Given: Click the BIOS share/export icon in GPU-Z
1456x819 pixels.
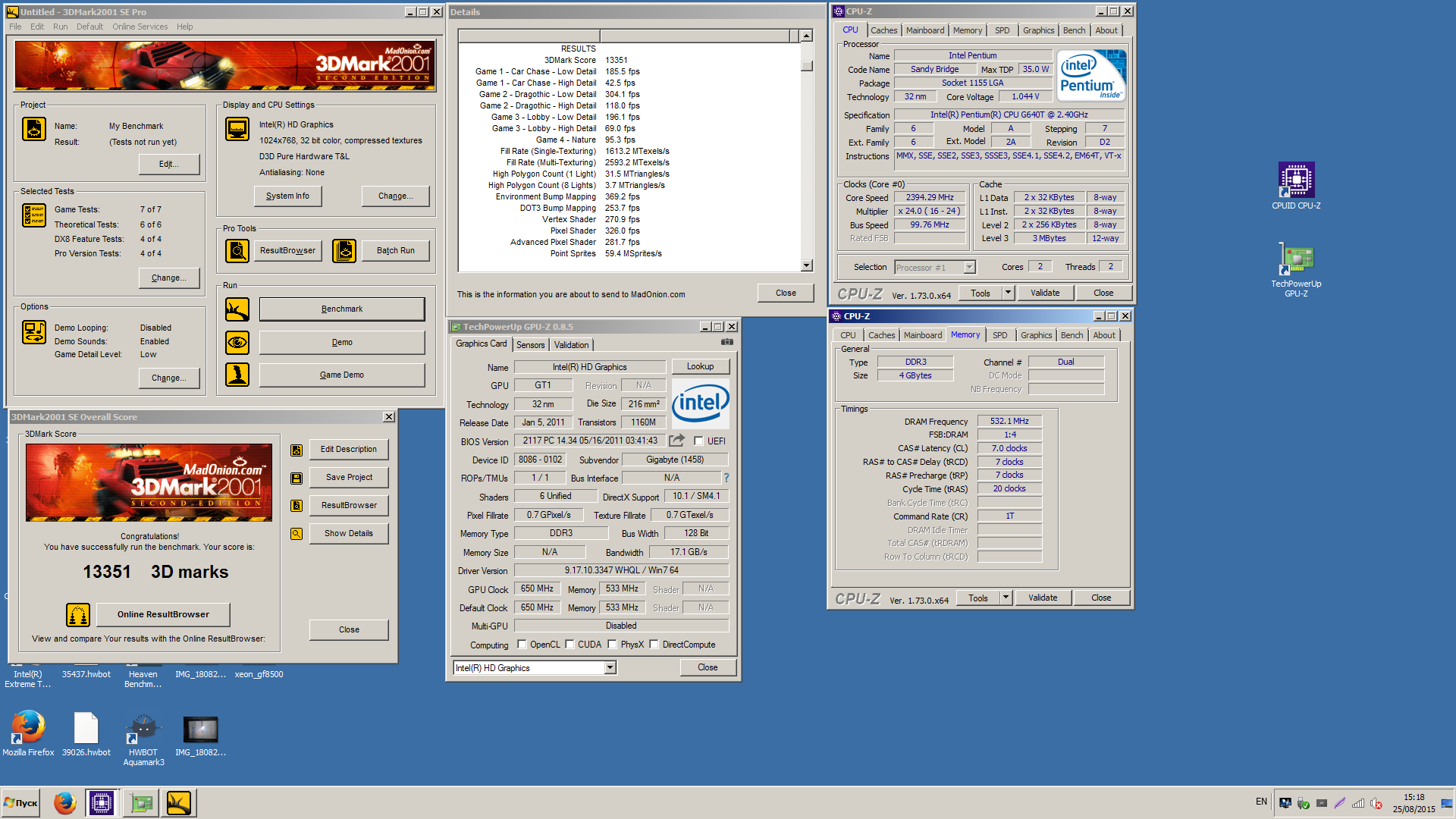Looking at the screenshot, I should click(x=676, y=440).
